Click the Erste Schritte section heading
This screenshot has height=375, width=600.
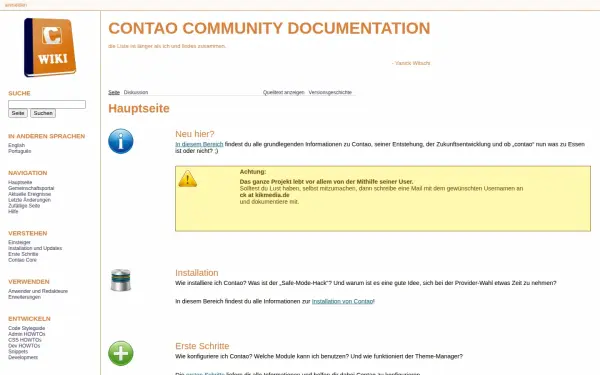[x=202, y=346]
